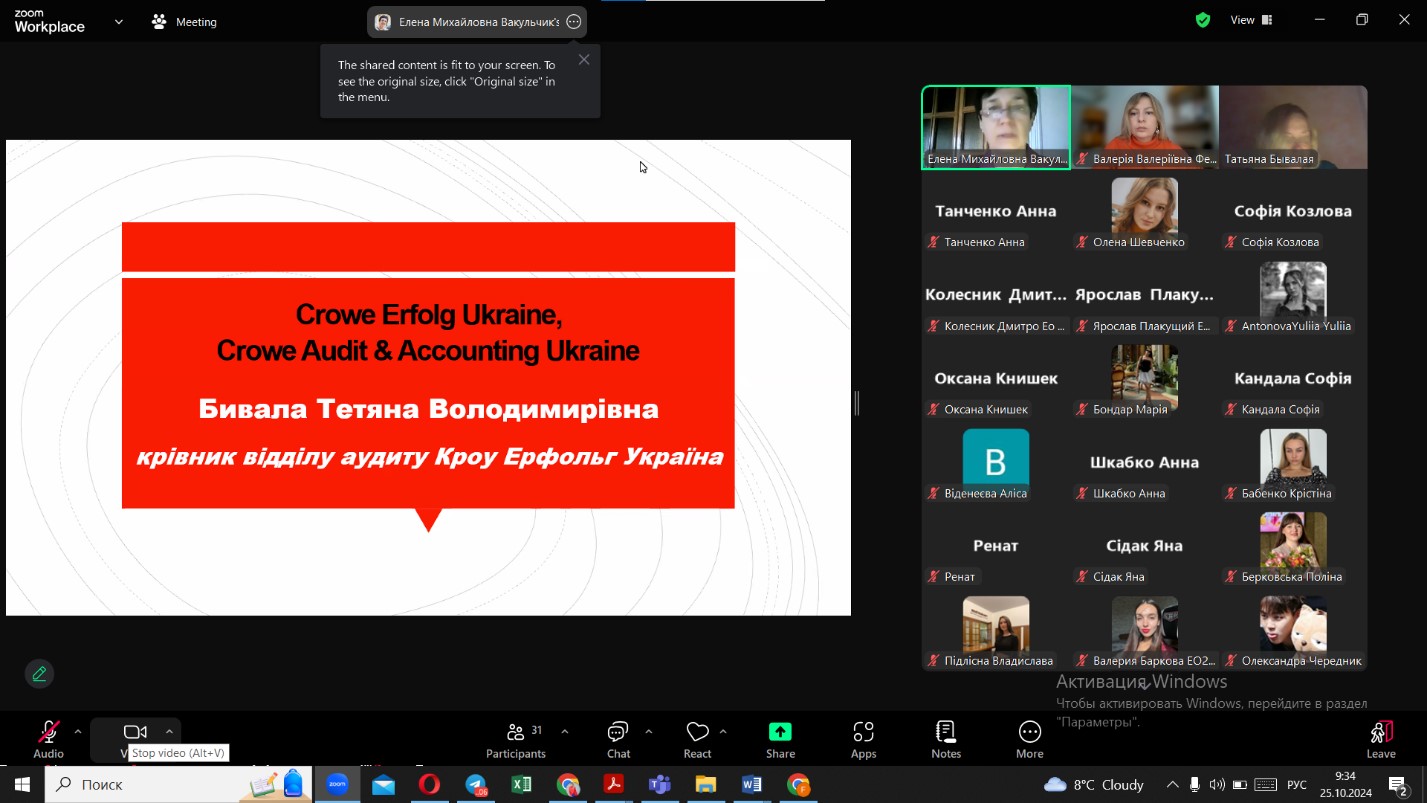
Task: Click Ренат name tile
Action: pos(996,546)
